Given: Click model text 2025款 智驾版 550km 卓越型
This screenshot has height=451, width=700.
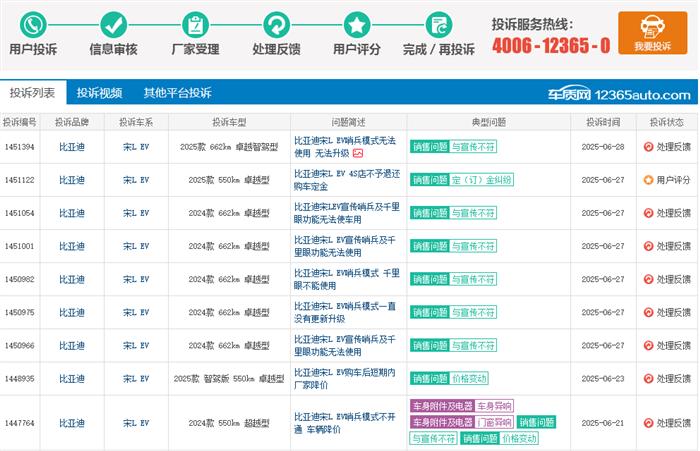Looking at the screenshot, I should click(229, 379).
